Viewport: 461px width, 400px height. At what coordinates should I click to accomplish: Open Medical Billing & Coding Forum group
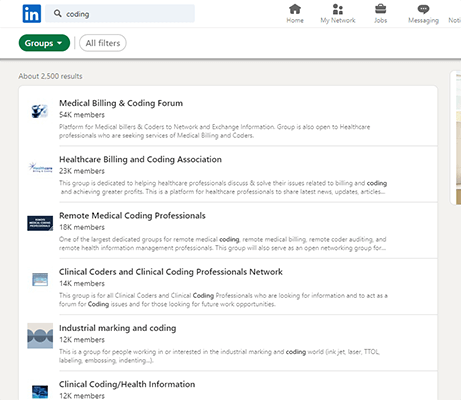click(121, 103)
